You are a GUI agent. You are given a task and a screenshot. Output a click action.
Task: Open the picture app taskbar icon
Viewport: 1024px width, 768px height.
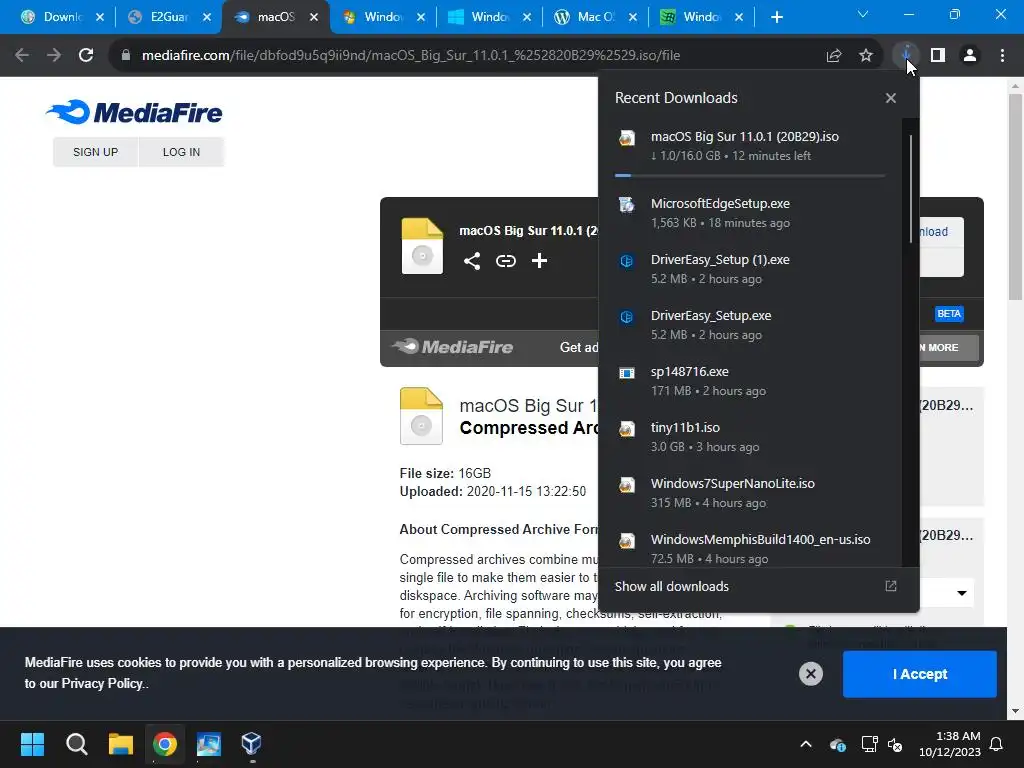(208, 744)
